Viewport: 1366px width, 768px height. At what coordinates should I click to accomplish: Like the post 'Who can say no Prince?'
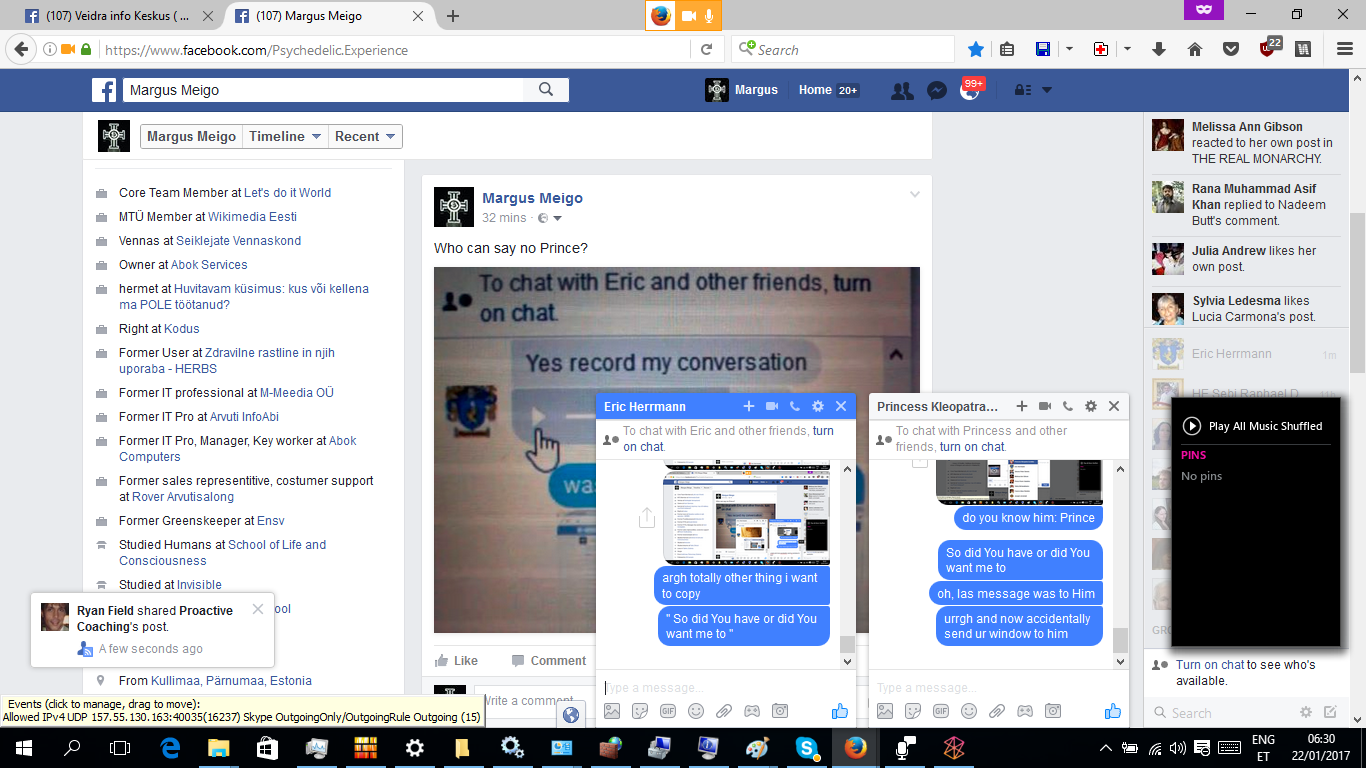[456, 661]
